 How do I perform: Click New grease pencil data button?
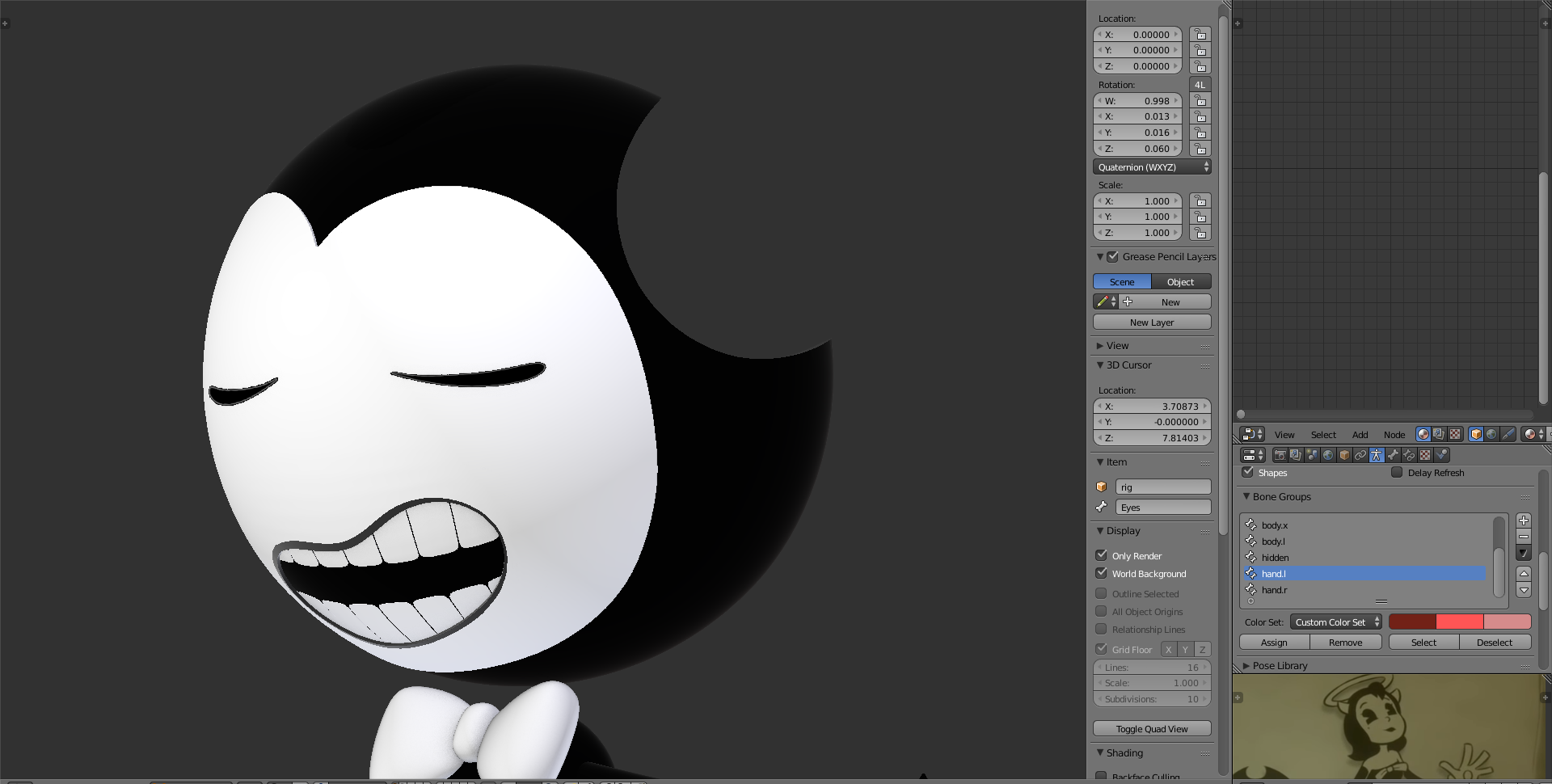tap(1165, 302)
